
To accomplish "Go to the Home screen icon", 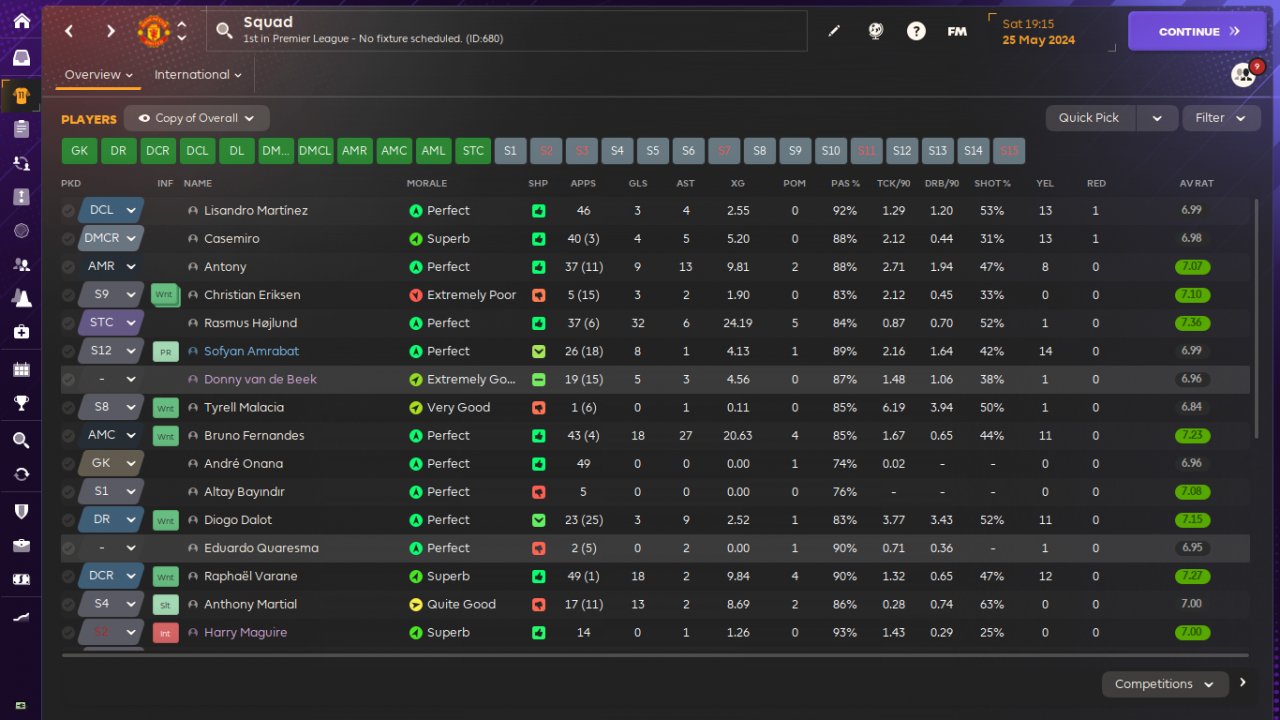I will point(21,21).
